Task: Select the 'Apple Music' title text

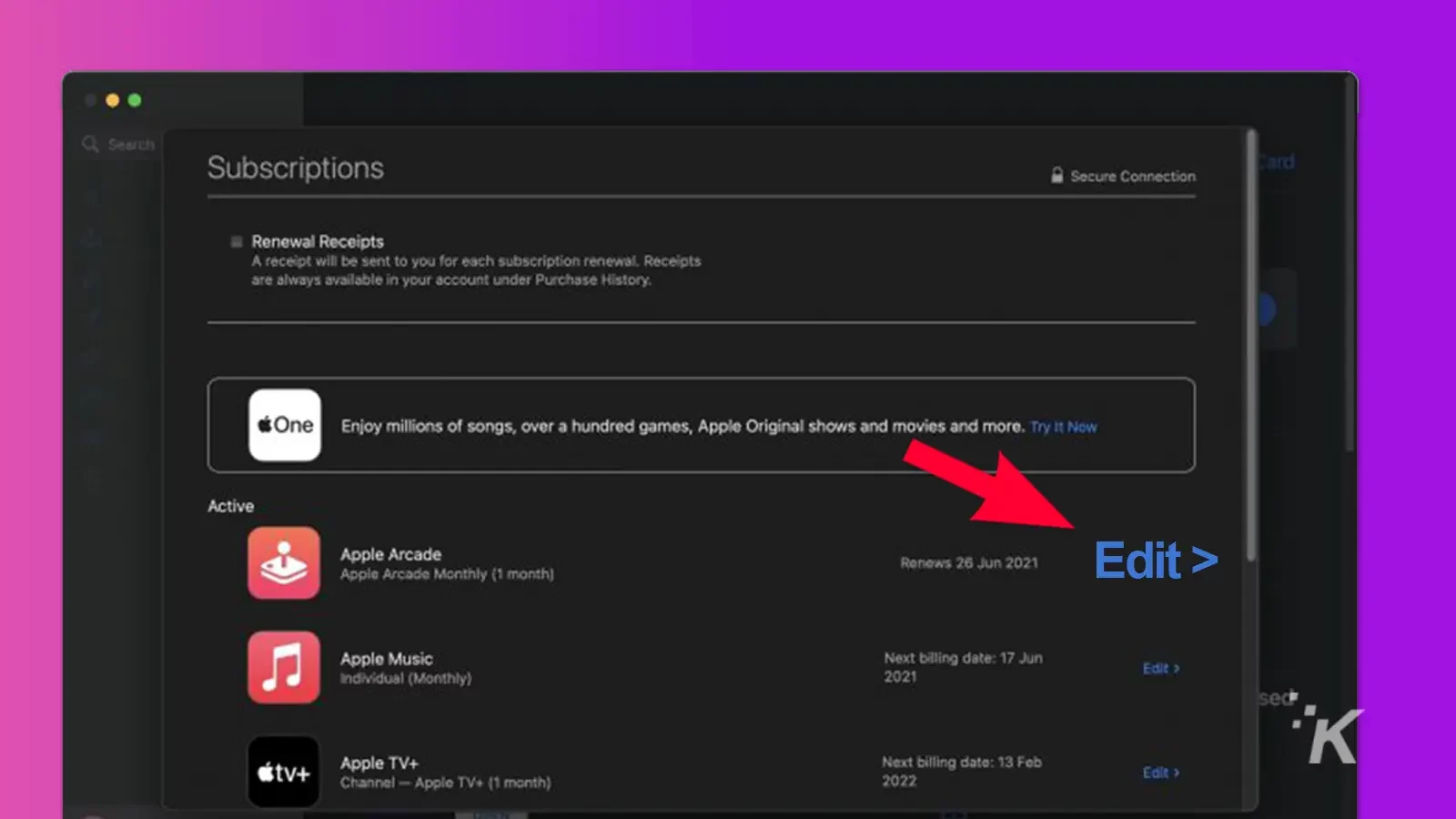Action: tap(387, 659)
